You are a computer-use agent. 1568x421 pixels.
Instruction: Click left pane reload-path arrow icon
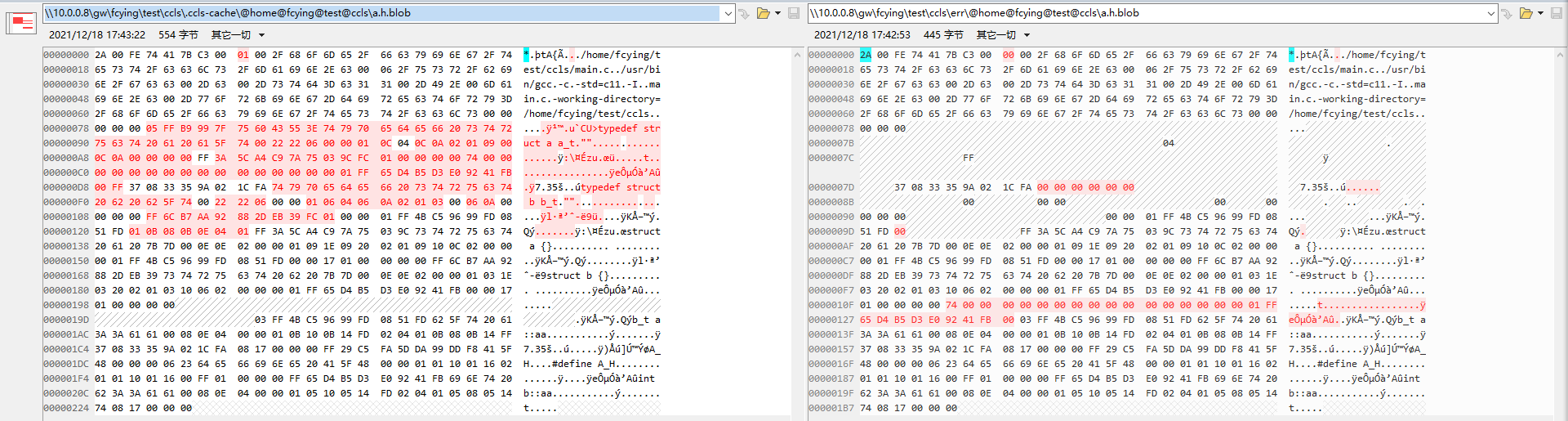coord(744,13)
